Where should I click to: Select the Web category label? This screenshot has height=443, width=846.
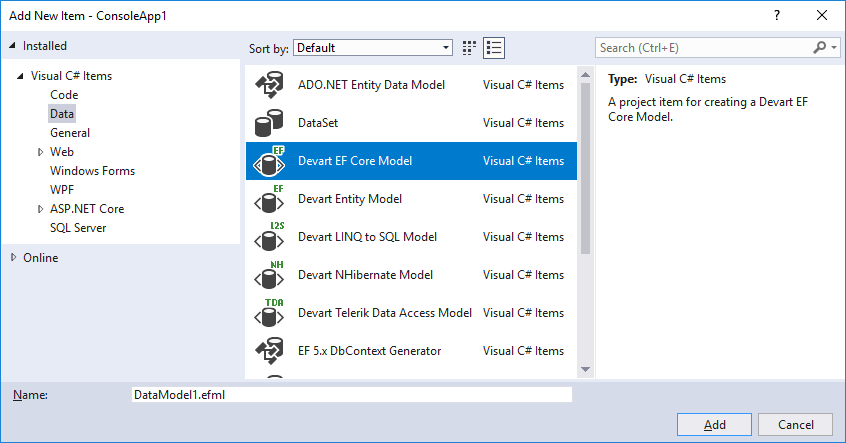62,152
